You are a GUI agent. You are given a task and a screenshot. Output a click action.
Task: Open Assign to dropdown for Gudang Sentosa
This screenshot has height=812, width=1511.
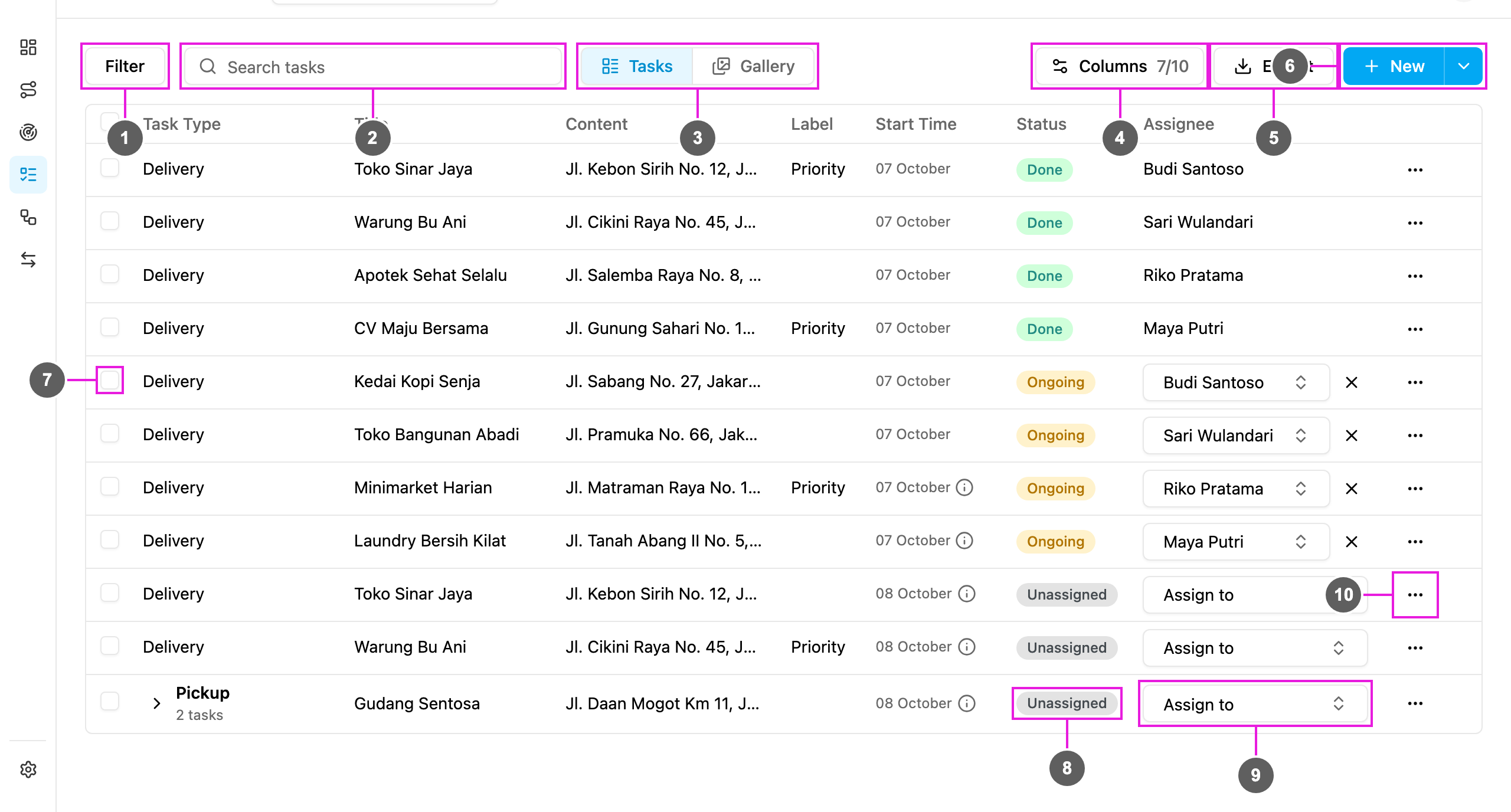click(x=1255, y=703)
